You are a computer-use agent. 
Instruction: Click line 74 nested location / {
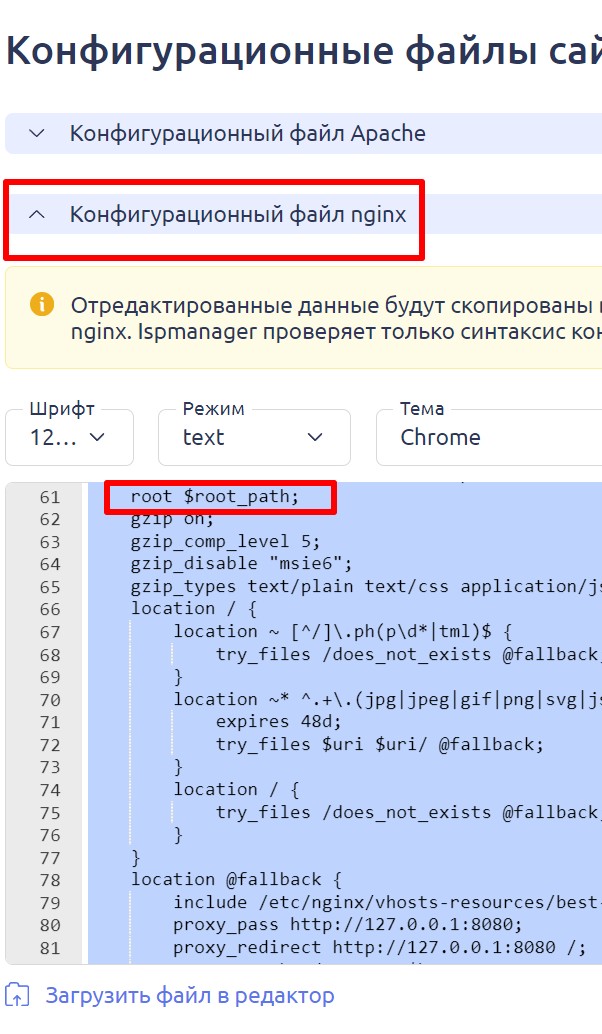point(236,789)
